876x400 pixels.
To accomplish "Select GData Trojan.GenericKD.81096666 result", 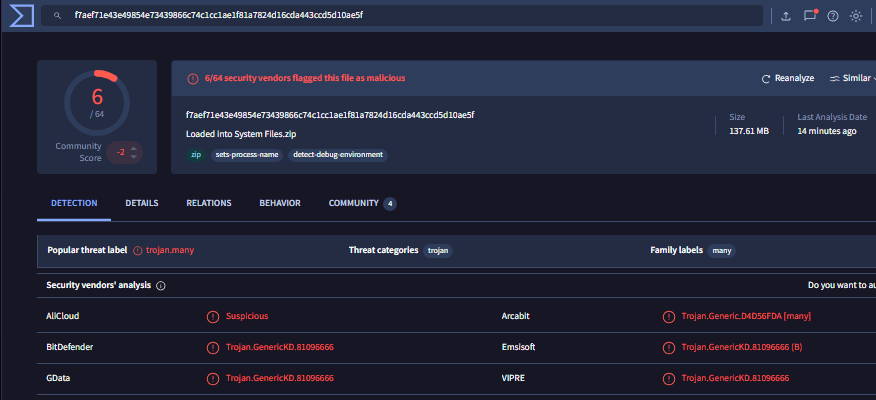I will [280, 378].
